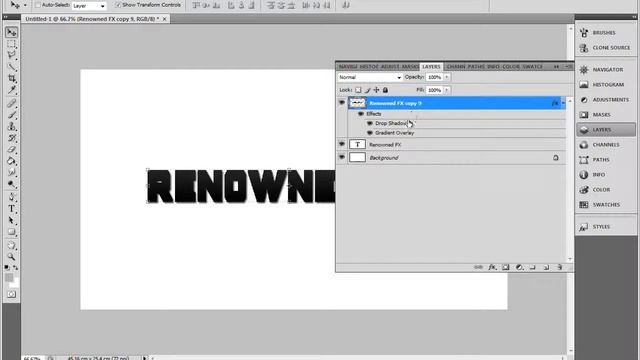
Task: Open the Auto-Select Layer dropdown
Action: click(89, 6)
